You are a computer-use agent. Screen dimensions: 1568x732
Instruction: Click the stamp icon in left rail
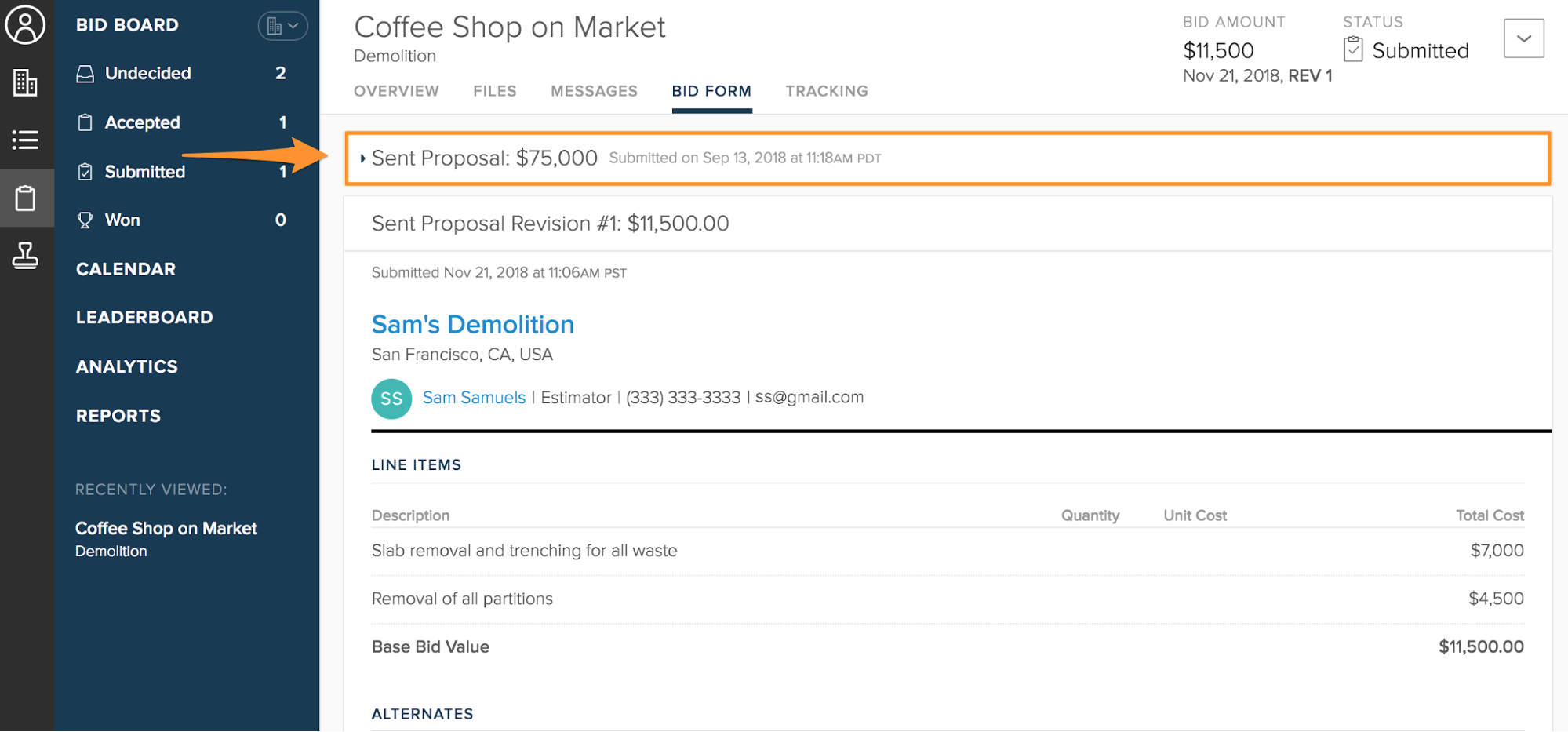pos(25,255)
